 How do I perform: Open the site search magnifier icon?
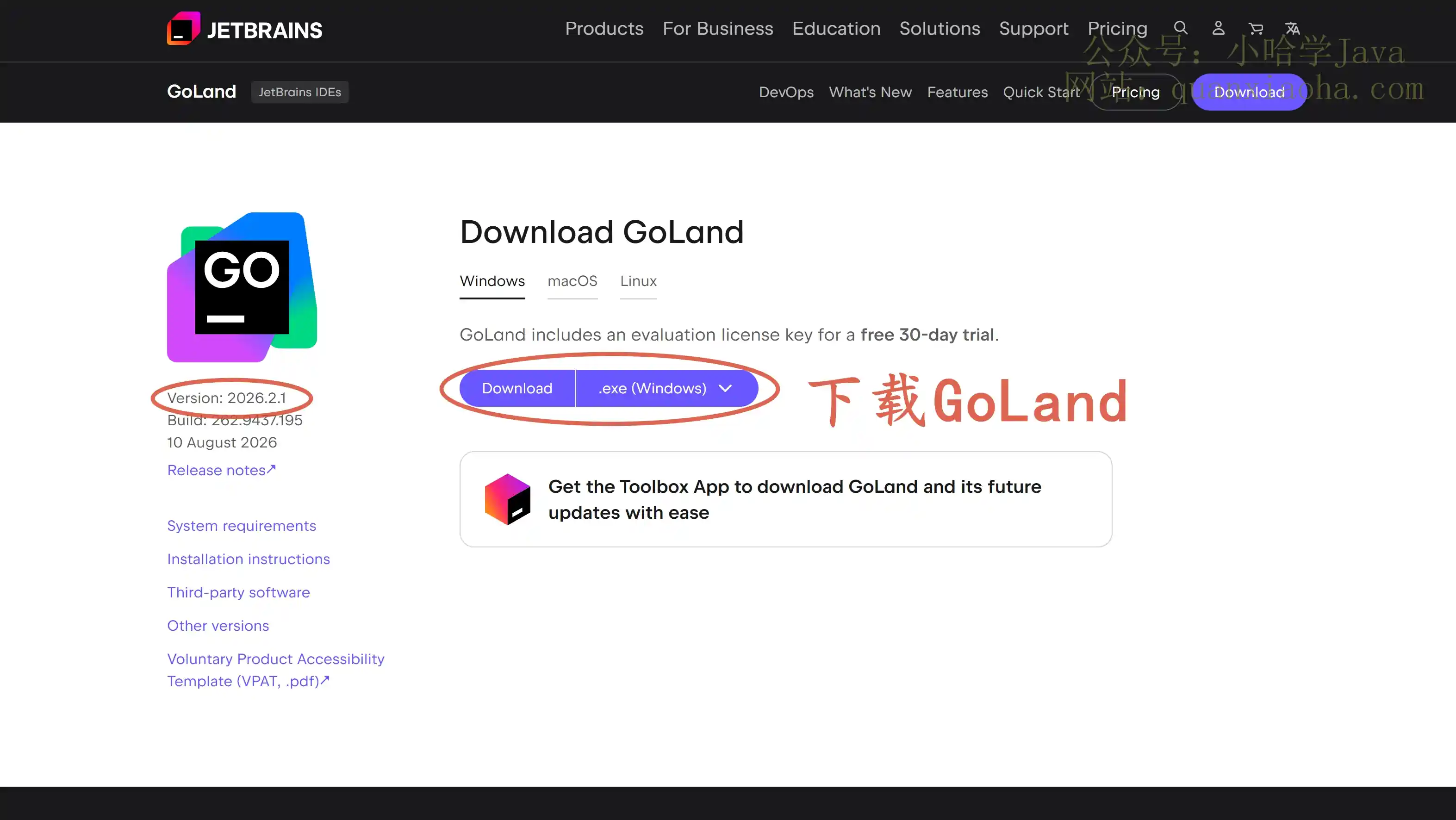coord(1181,28)
